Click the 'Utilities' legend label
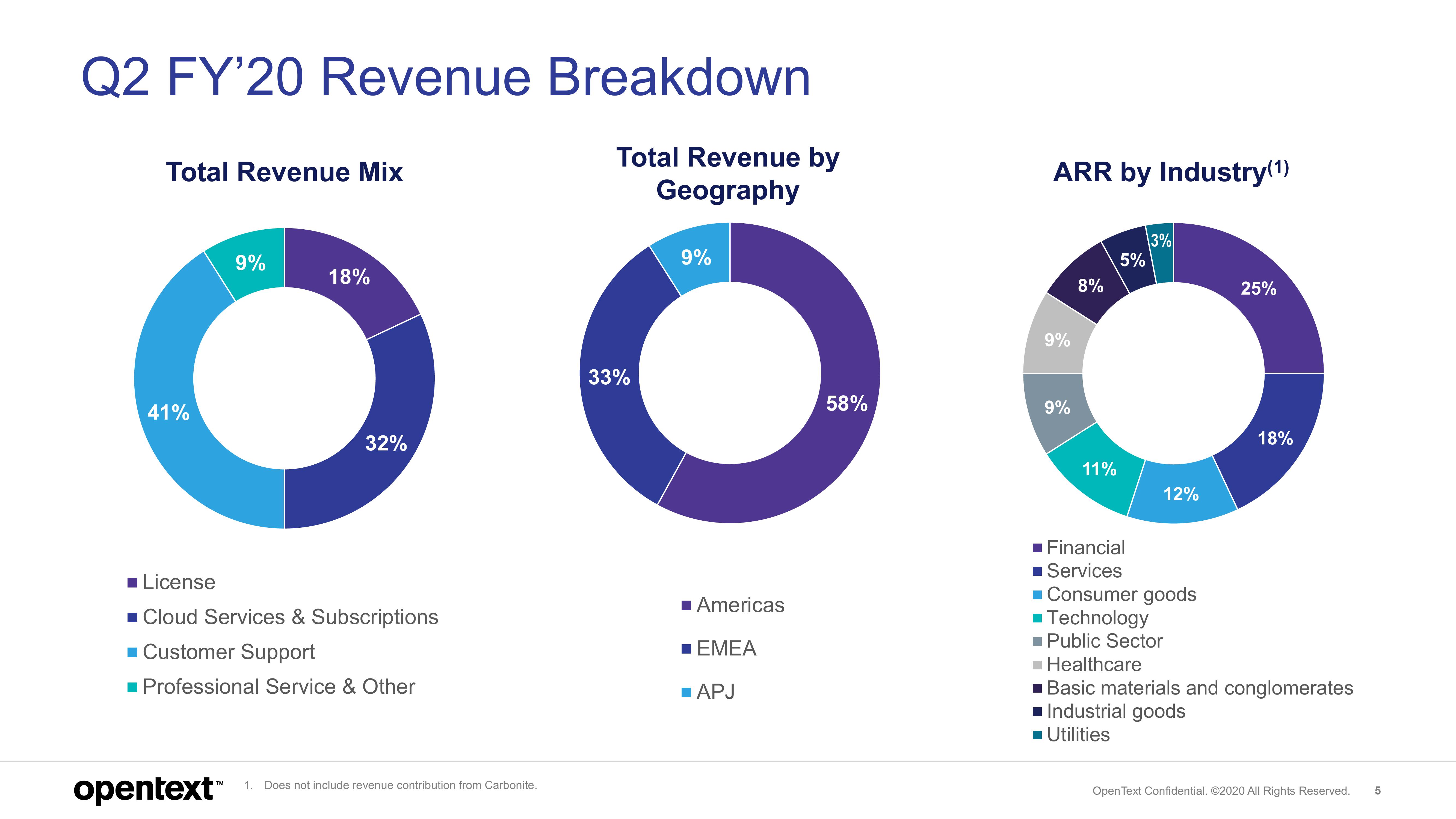The width and height of the screenshot is (1456, 819). 1078,735
